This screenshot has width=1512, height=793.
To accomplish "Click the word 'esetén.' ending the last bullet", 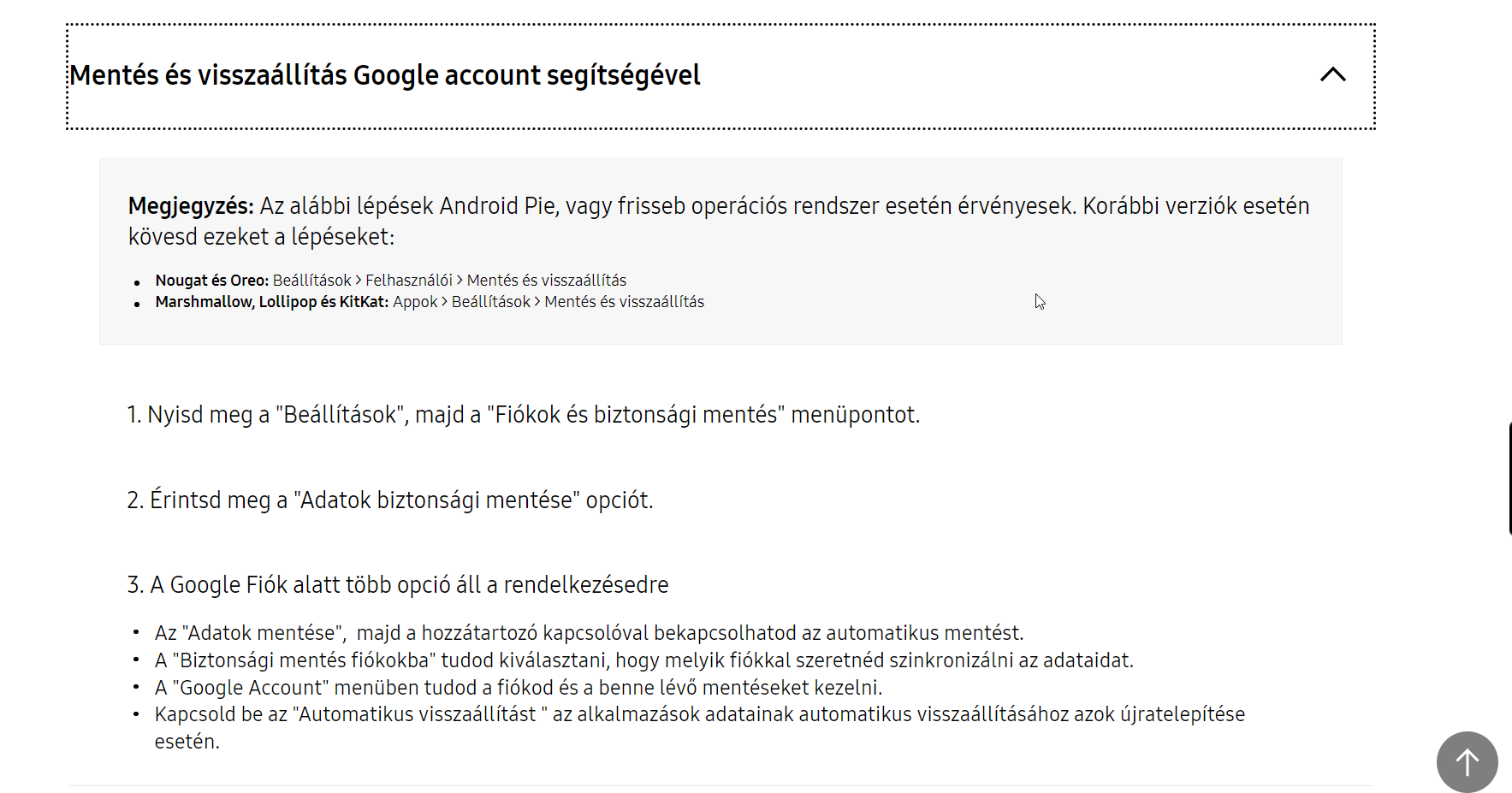I will point(187,742).
